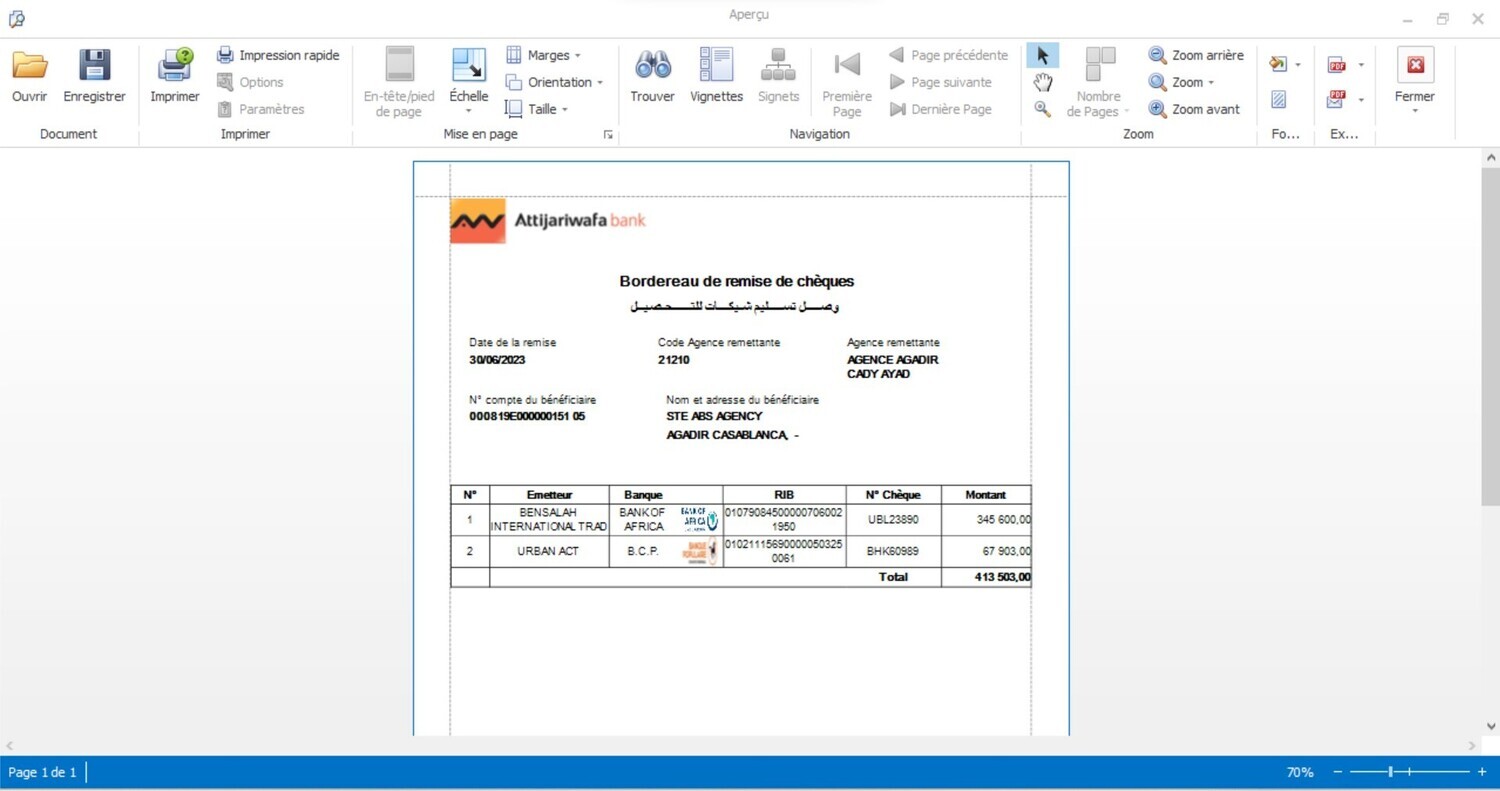Select the hand pan tool
This screenshot has height=791, width=1500.
click(1042, 82)
